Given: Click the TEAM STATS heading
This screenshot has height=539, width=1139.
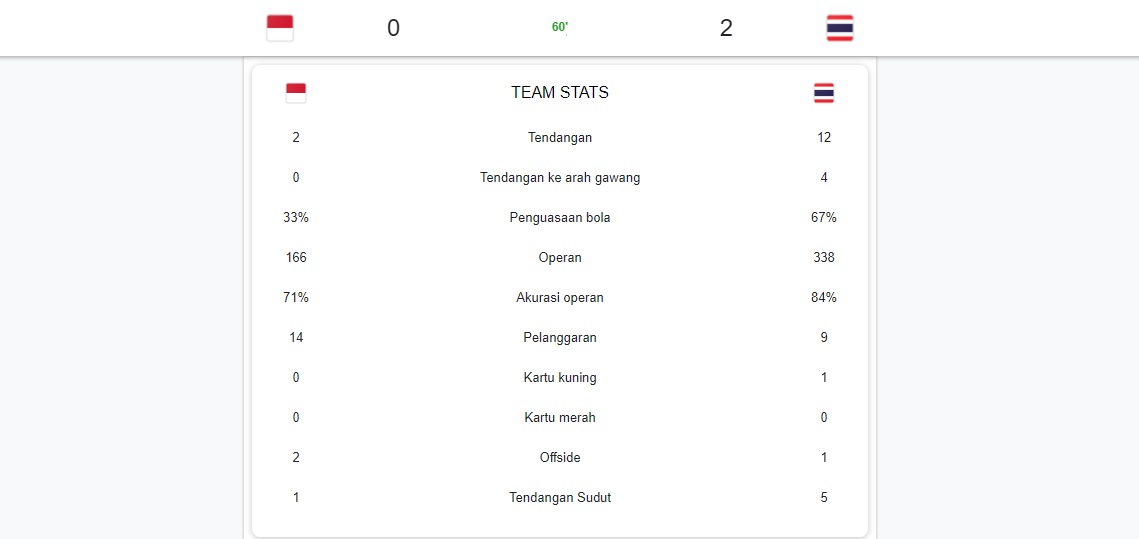Looking at the screenshot, I should pos(560,93).
